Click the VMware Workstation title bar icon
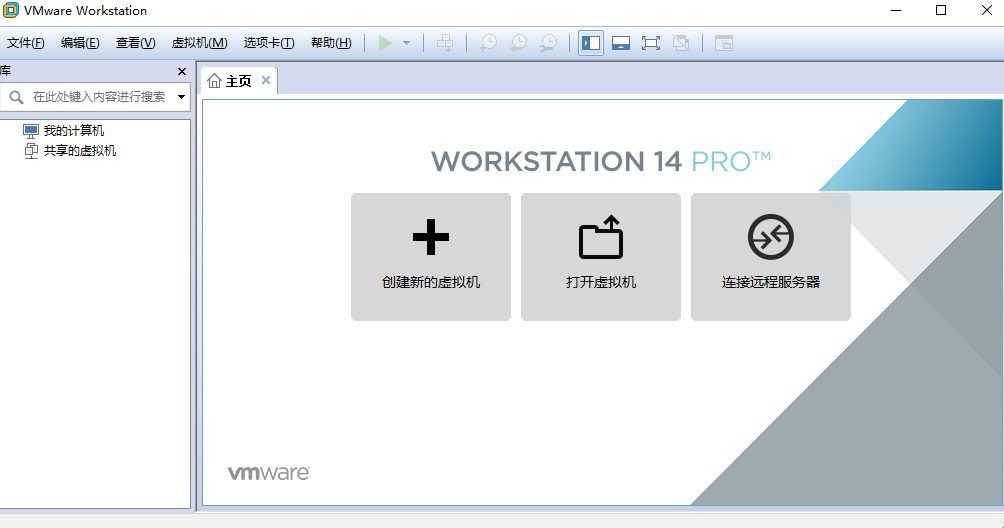The image size is (1004, 528). click(11, 10)
